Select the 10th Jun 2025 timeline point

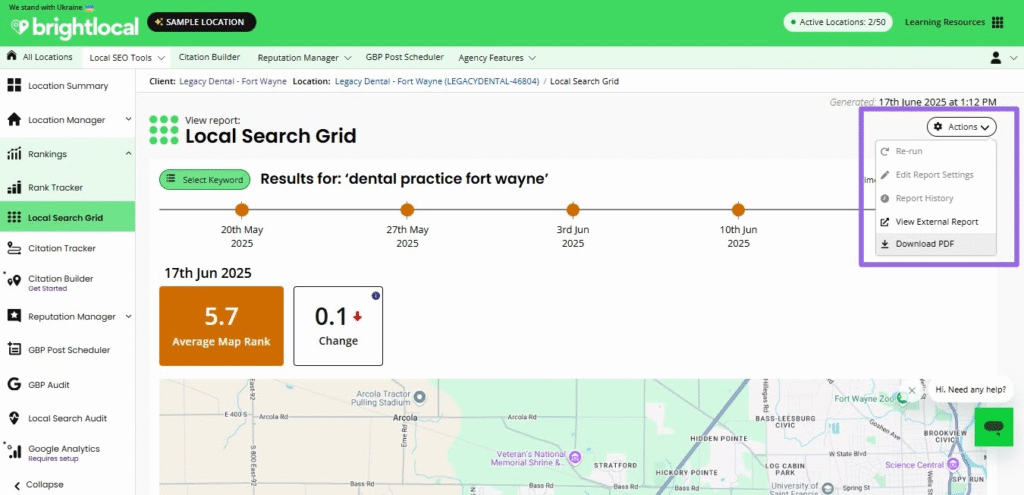click(x=739, y=210)
